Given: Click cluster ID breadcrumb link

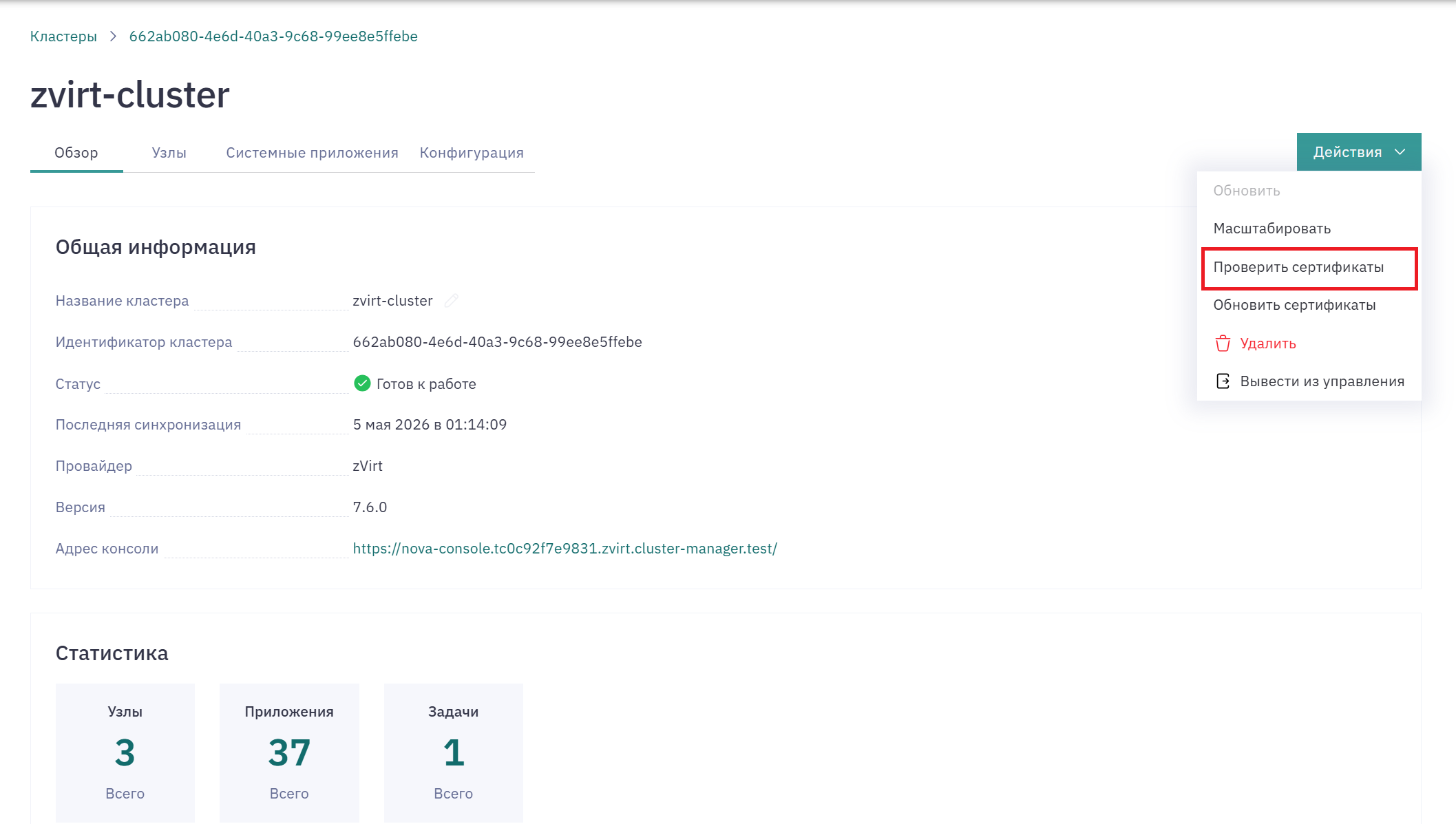Looking at the screenshot, I should coord(273,36).
